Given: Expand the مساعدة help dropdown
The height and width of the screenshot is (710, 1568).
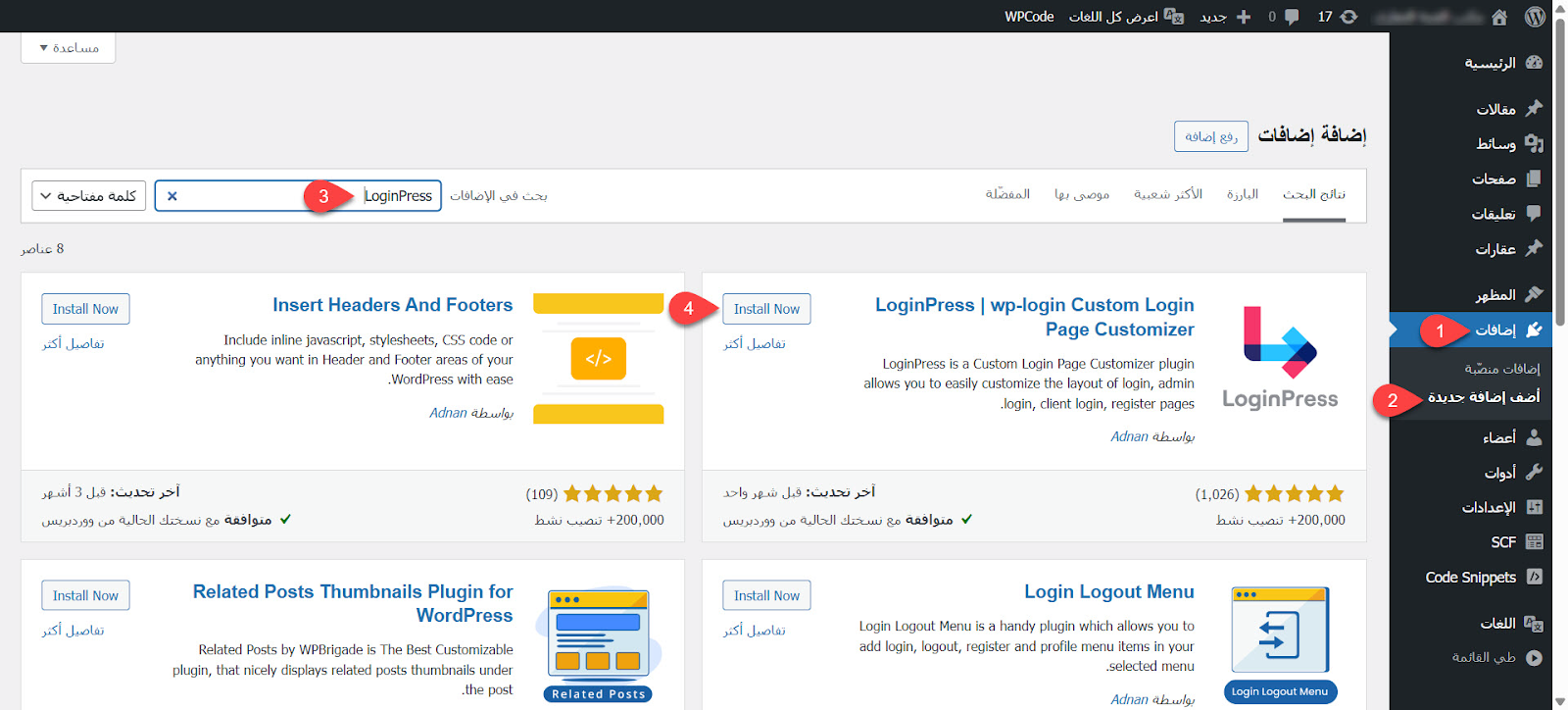Looking at the screenshot, I should [69, 48].
